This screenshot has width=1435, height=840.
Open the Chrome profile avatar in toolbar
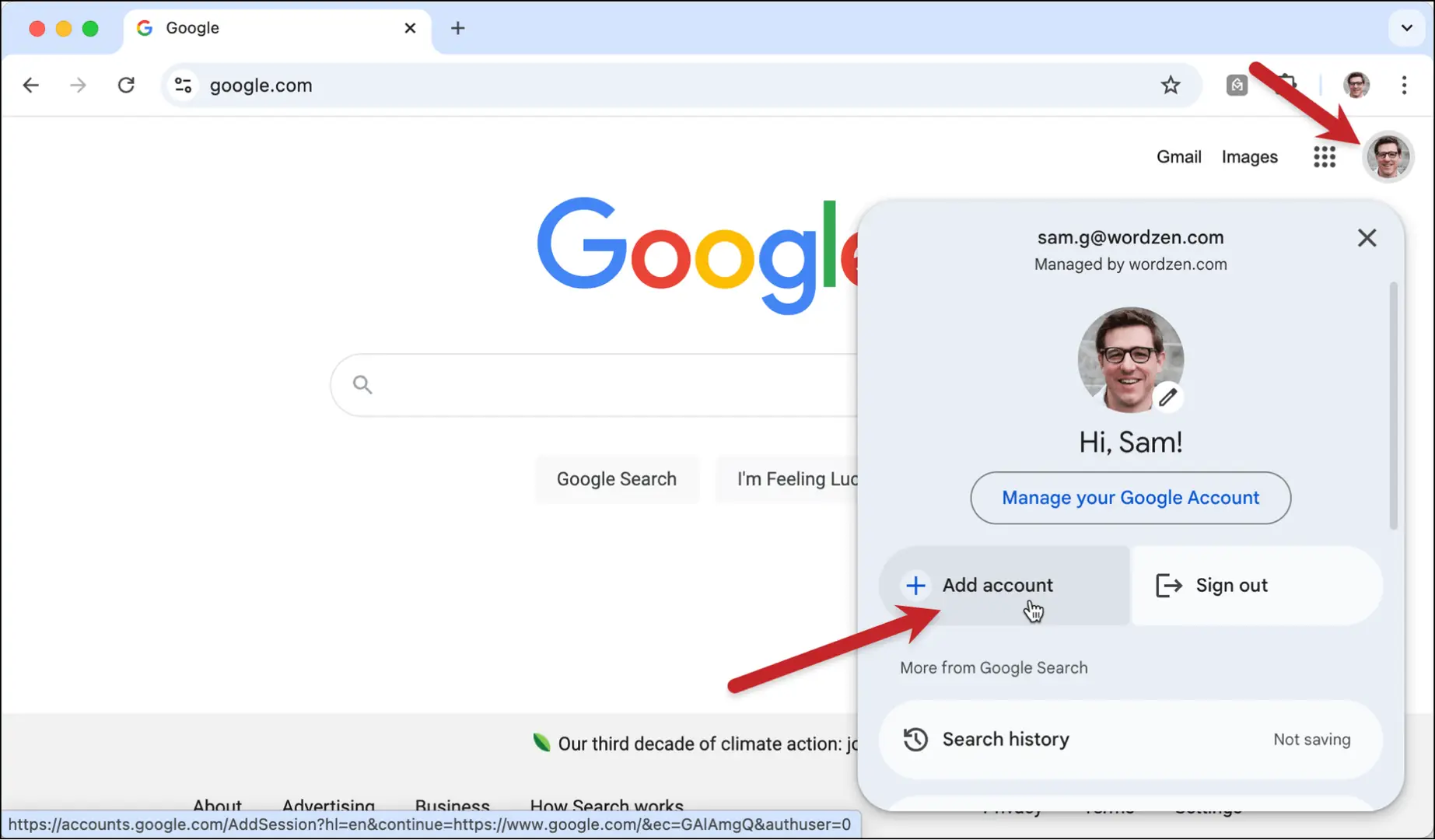pos(1356,85)
